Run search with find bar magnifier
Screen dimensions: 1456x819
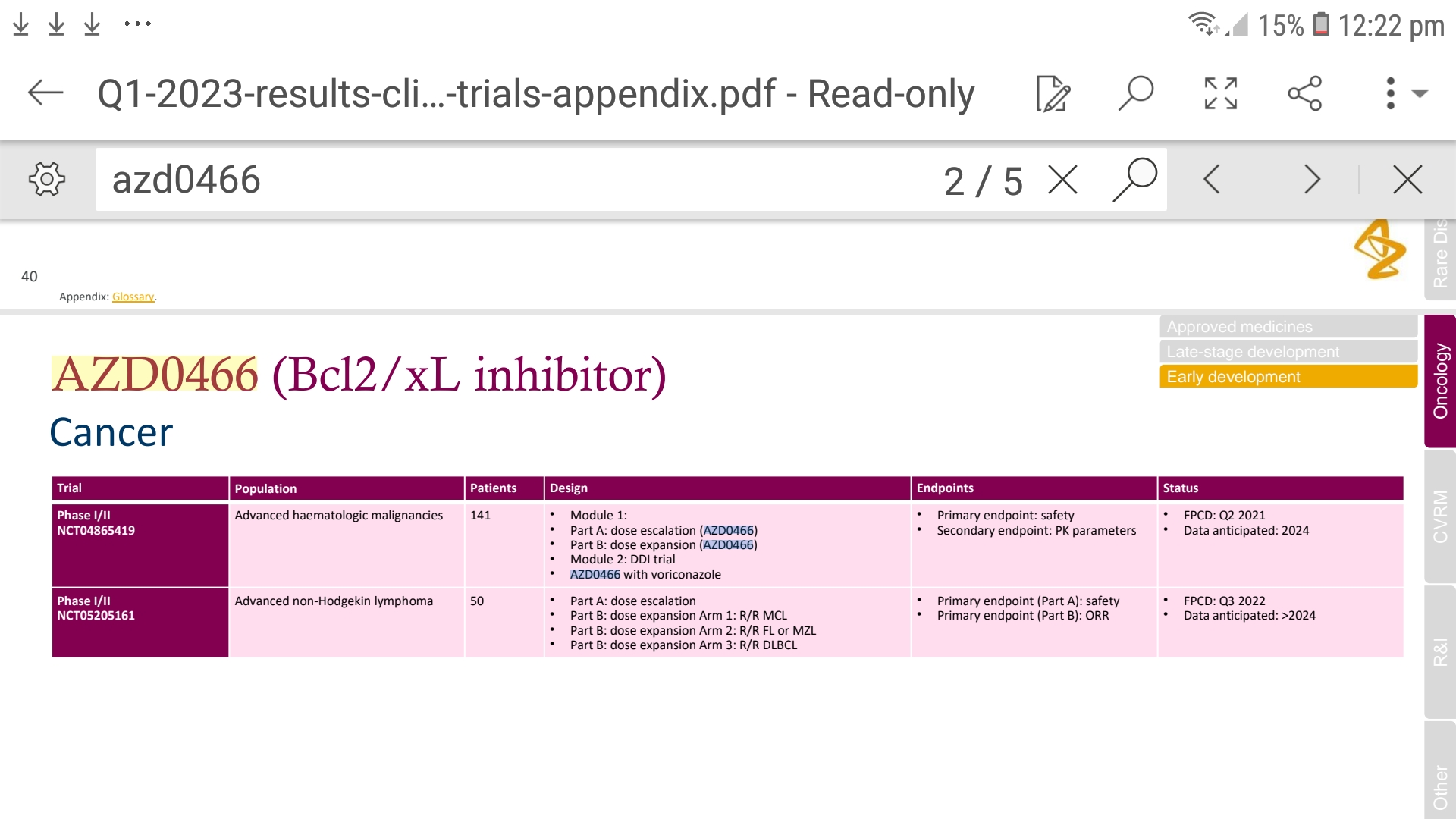pos(1134,180)
